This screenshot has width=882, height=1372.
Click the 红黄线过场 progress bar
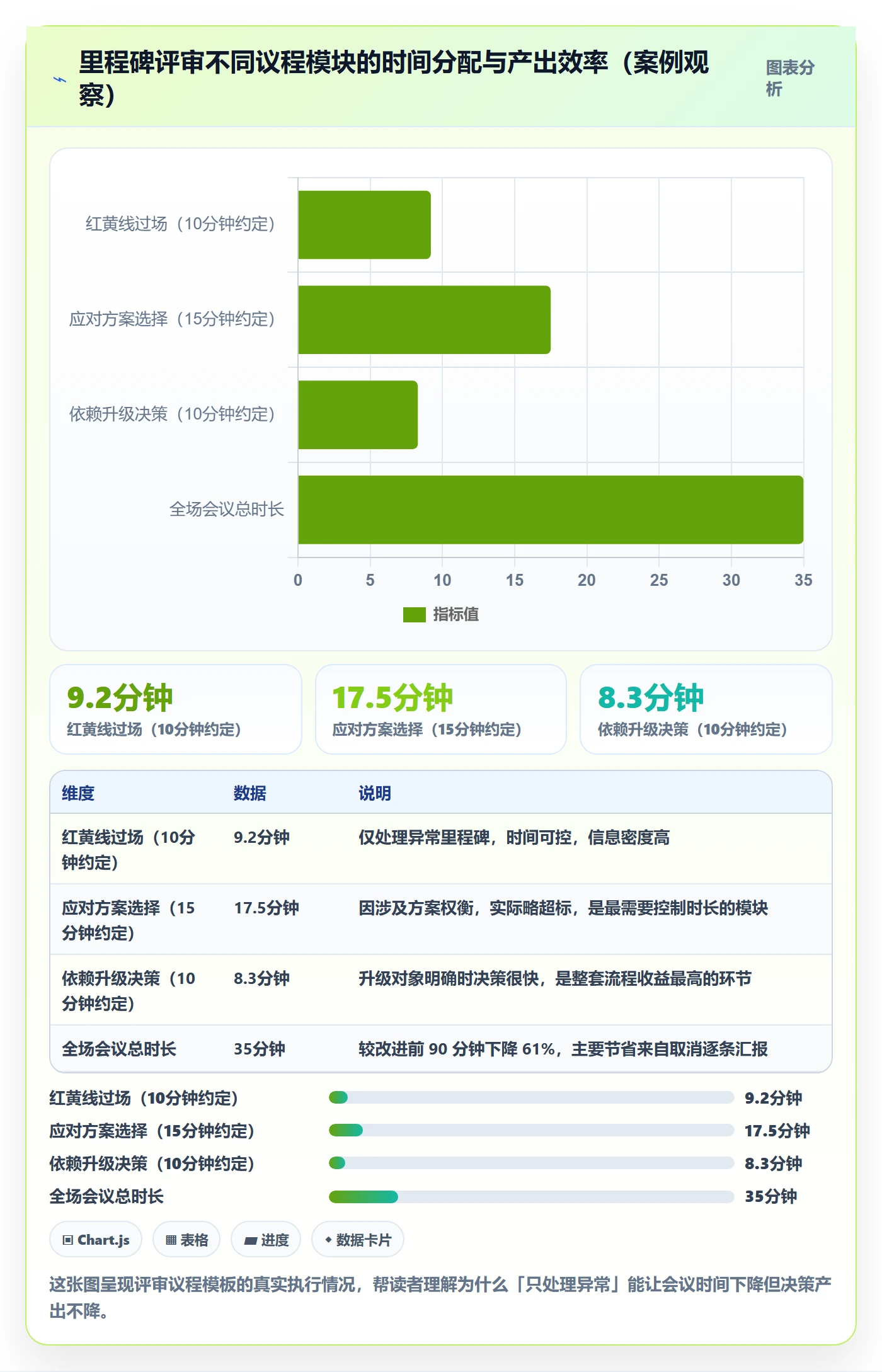[x=531, y=1098]
